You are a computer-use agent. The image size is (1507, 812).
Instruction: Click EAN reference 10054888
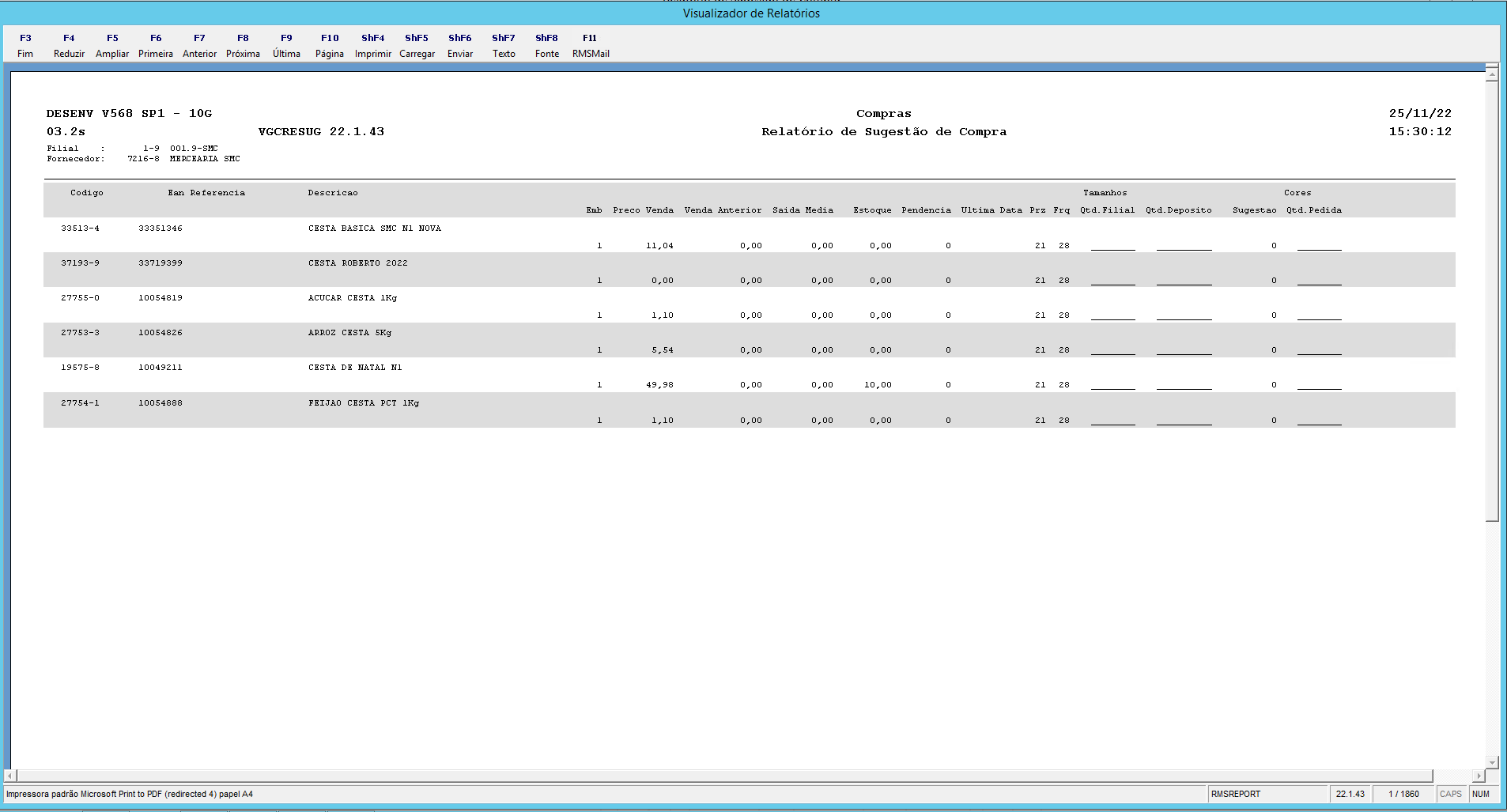pyautogui.click(x=161, y=403)
